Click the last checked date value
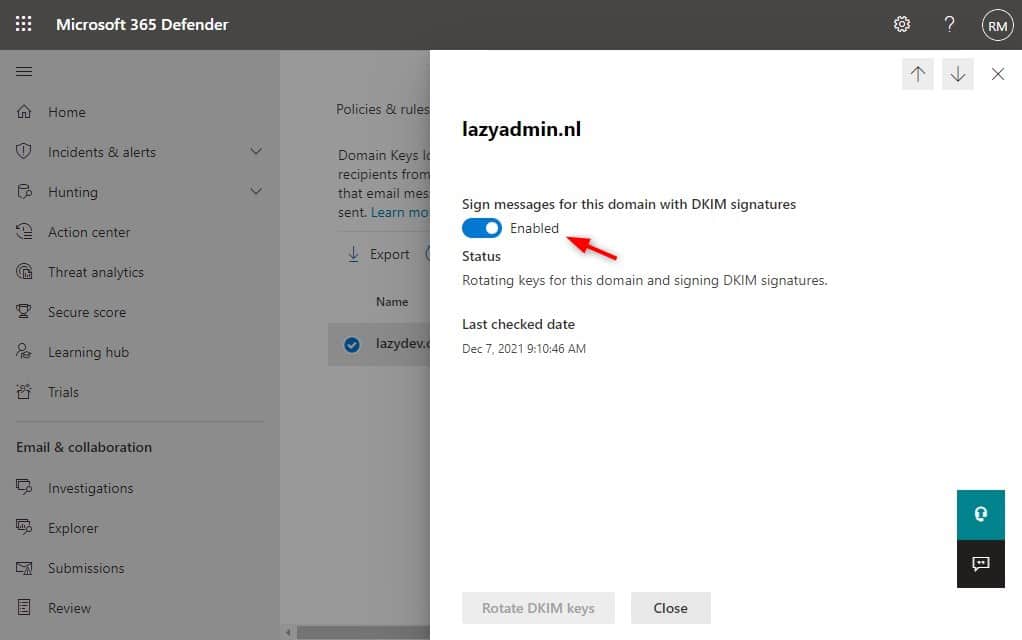 pyautogui.click(x=523, y=349)
